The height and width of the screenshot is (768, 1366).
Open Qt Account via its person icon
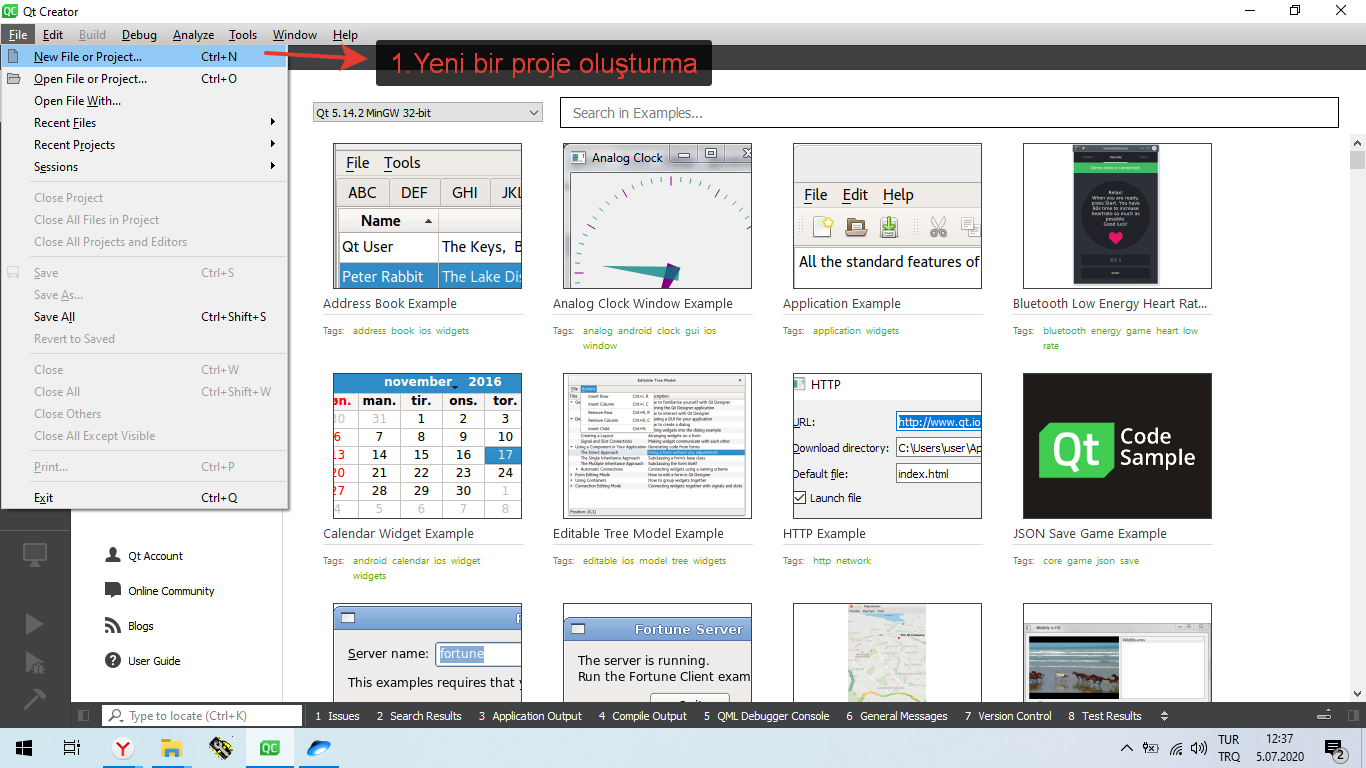pyautogui.click(x=113, y=556)
